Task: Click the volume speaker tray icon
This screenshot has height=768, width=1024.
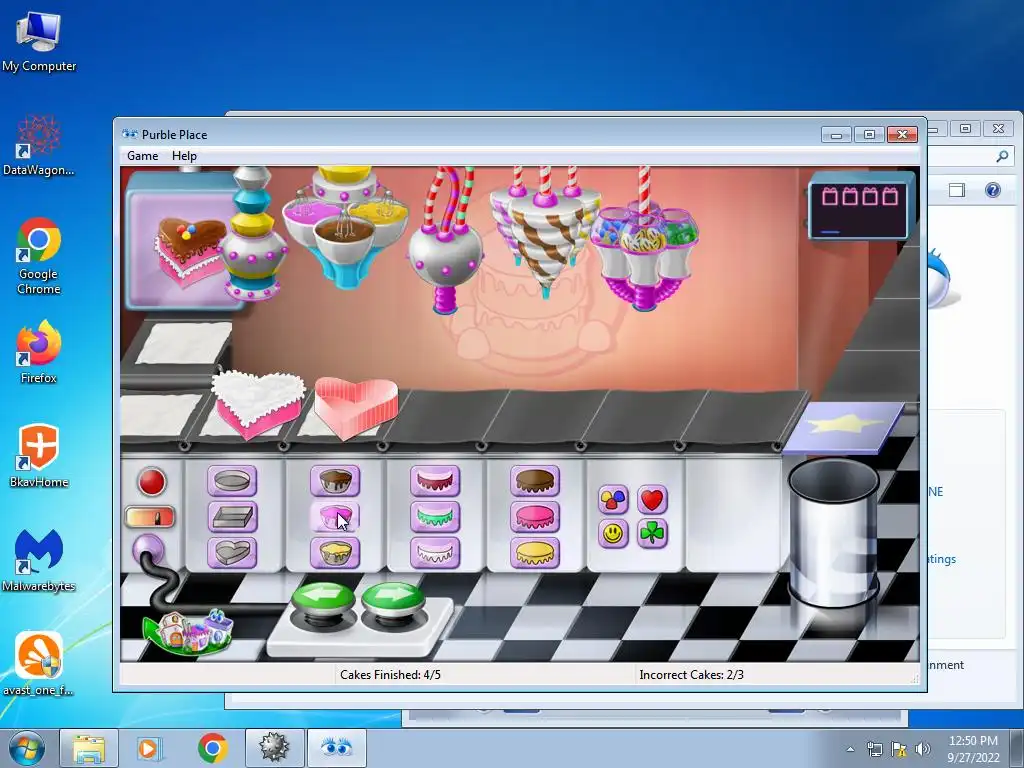Action: point(923,749)
